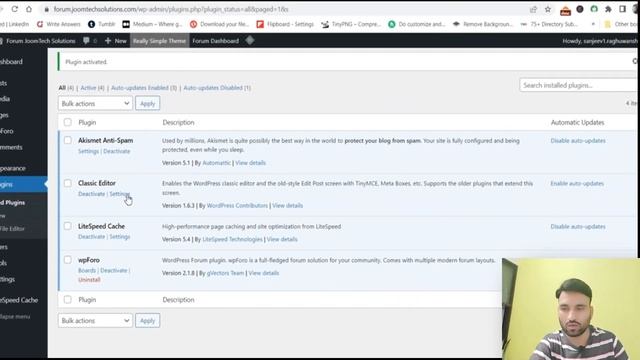Reload the page with browser refresh icon

click(15, 9)
